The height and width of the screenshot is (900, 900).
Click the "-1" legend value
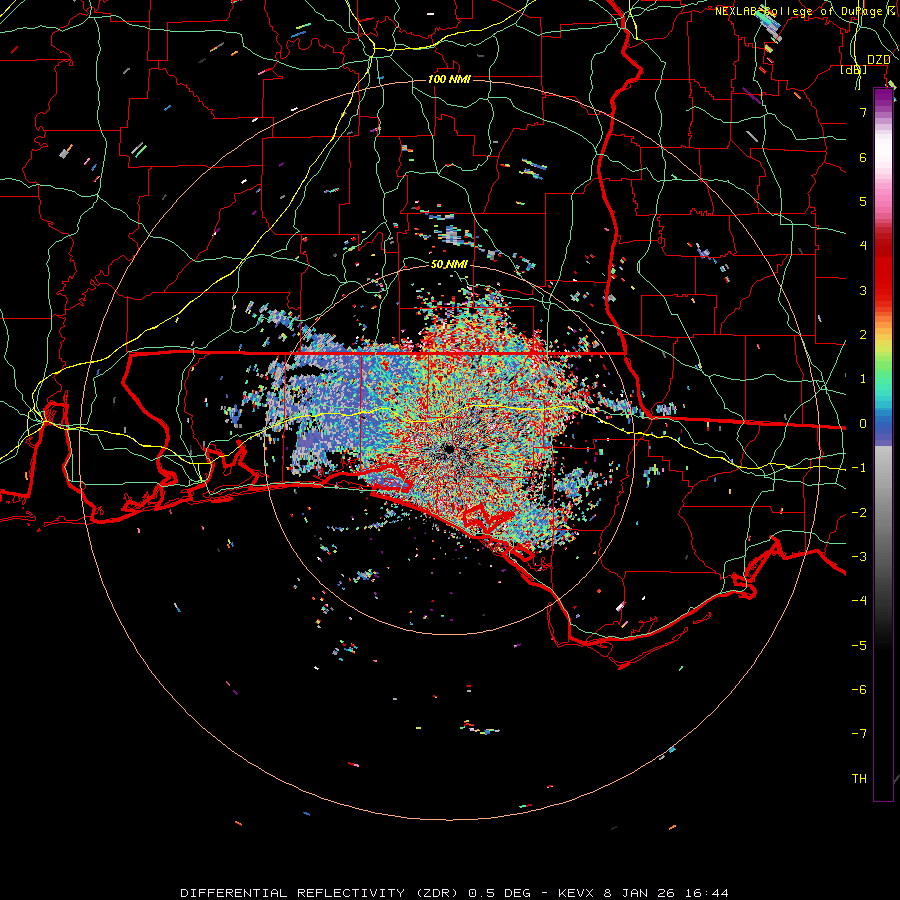[859, 468]
